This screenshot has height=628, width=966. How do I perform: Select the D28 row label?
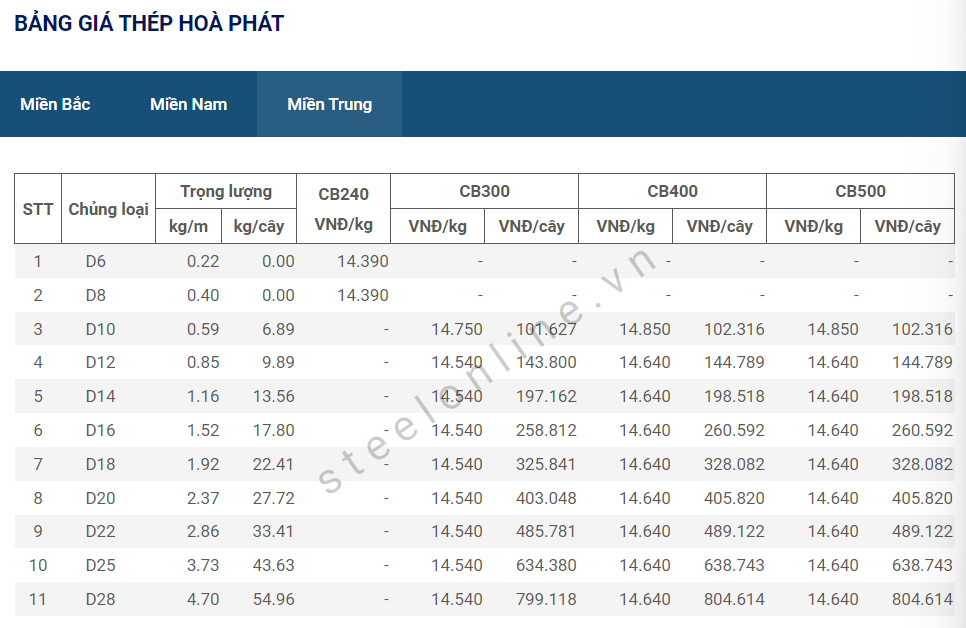coord(100,599)
